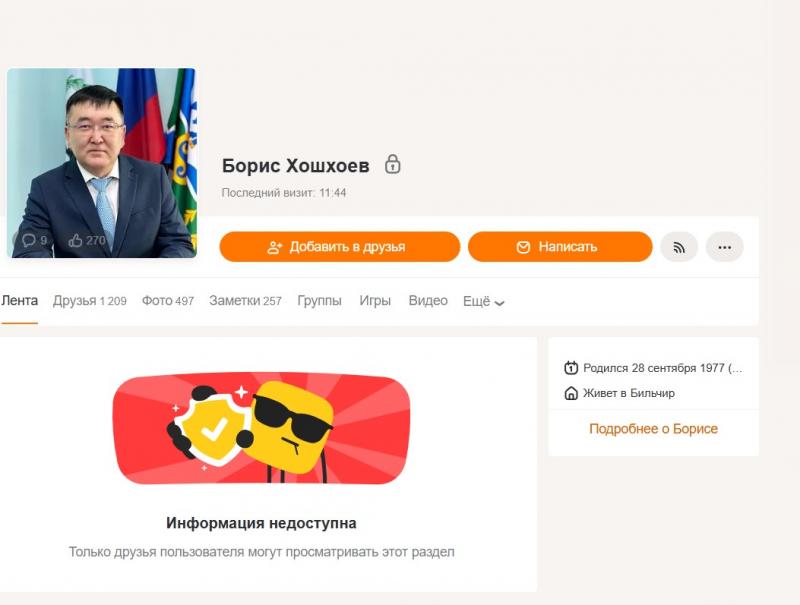
Task: Click the Добавить в друзья button
Action: pos(340,247)
